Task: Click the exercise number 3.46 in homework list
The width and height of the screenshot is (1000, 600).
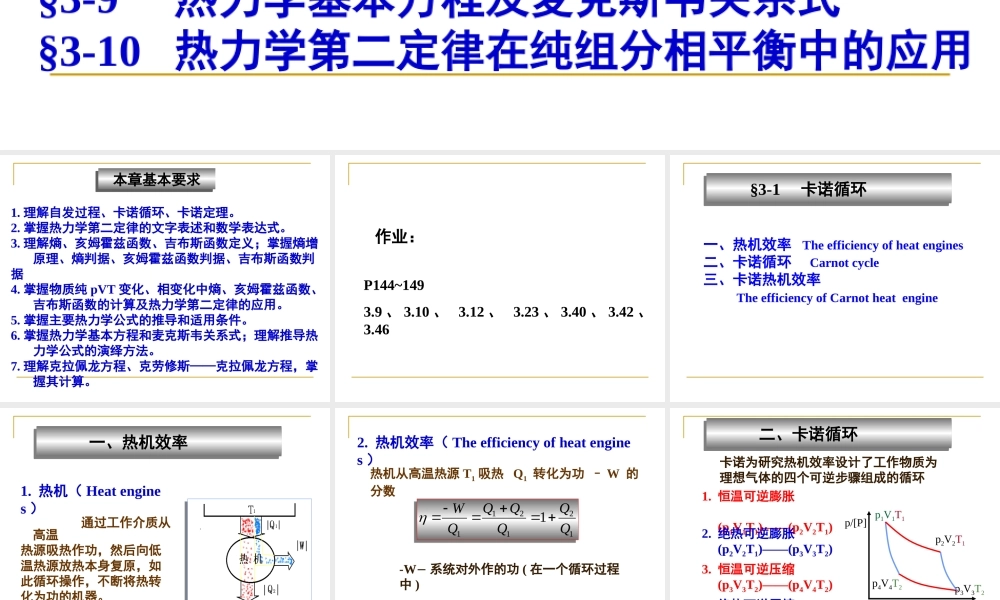Action: click(374, 331)
